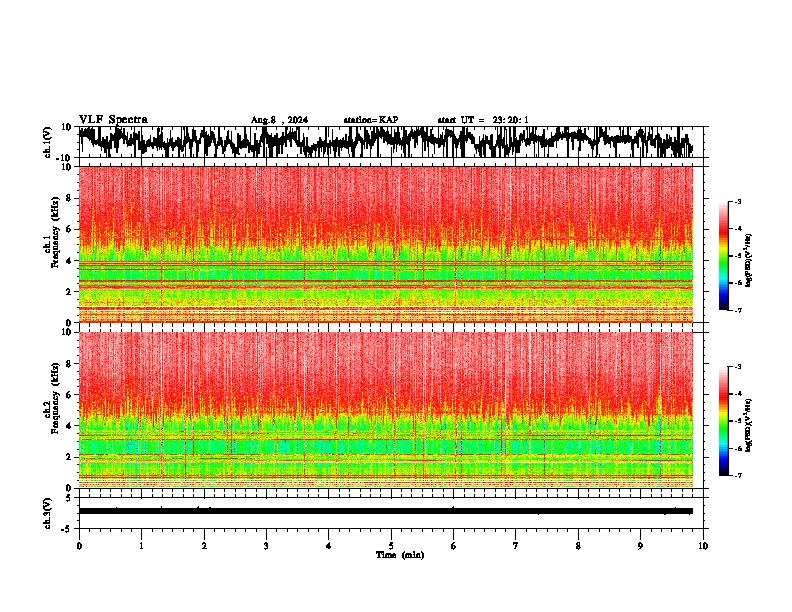Screen dimensions: 792x612
Task: Click time tick label "10" on x-axis
Action: click(x=703, y=546)
